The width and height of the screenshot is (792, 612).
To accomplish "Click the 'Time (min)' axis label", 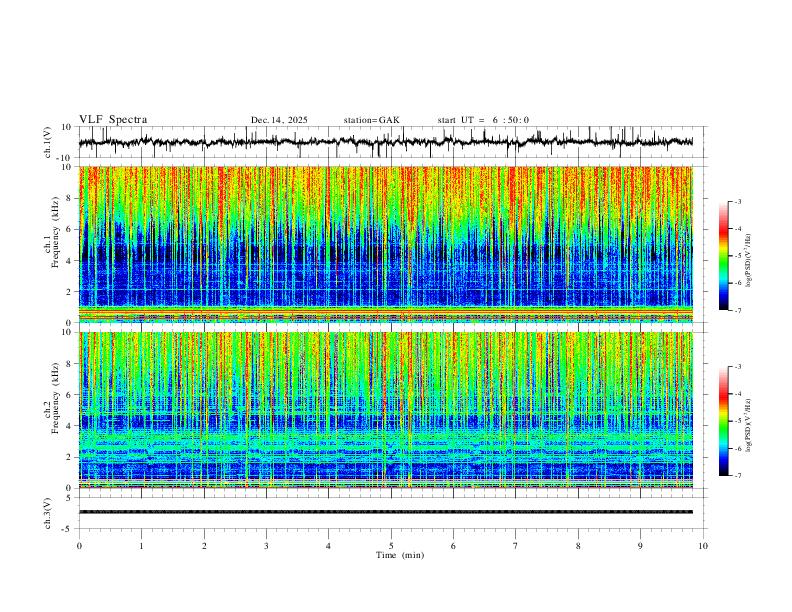I will tap(400, 555).
